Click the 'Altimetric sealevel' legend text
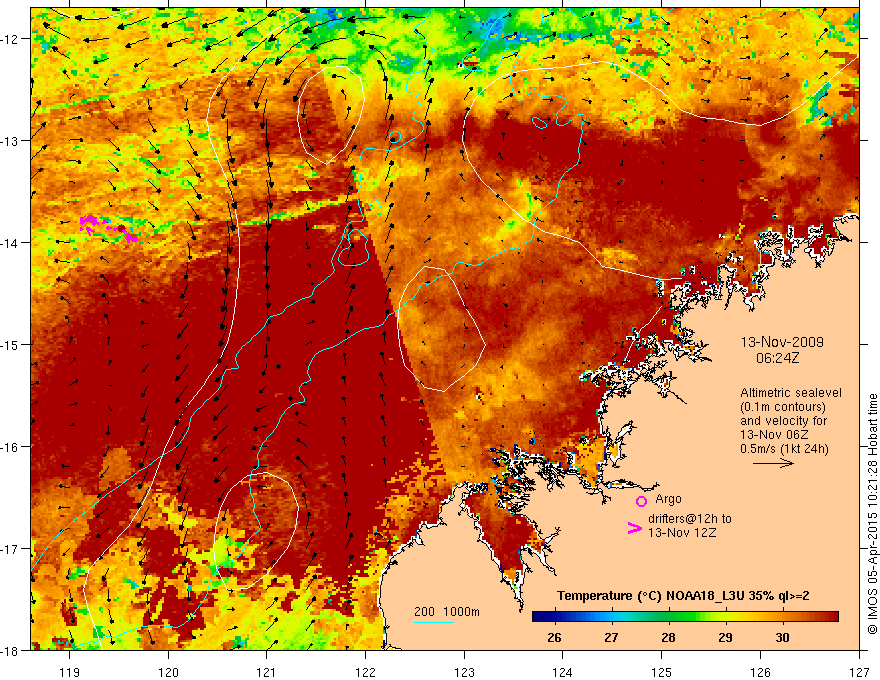Viewport: 880px width, 680px height. (791, 393)
